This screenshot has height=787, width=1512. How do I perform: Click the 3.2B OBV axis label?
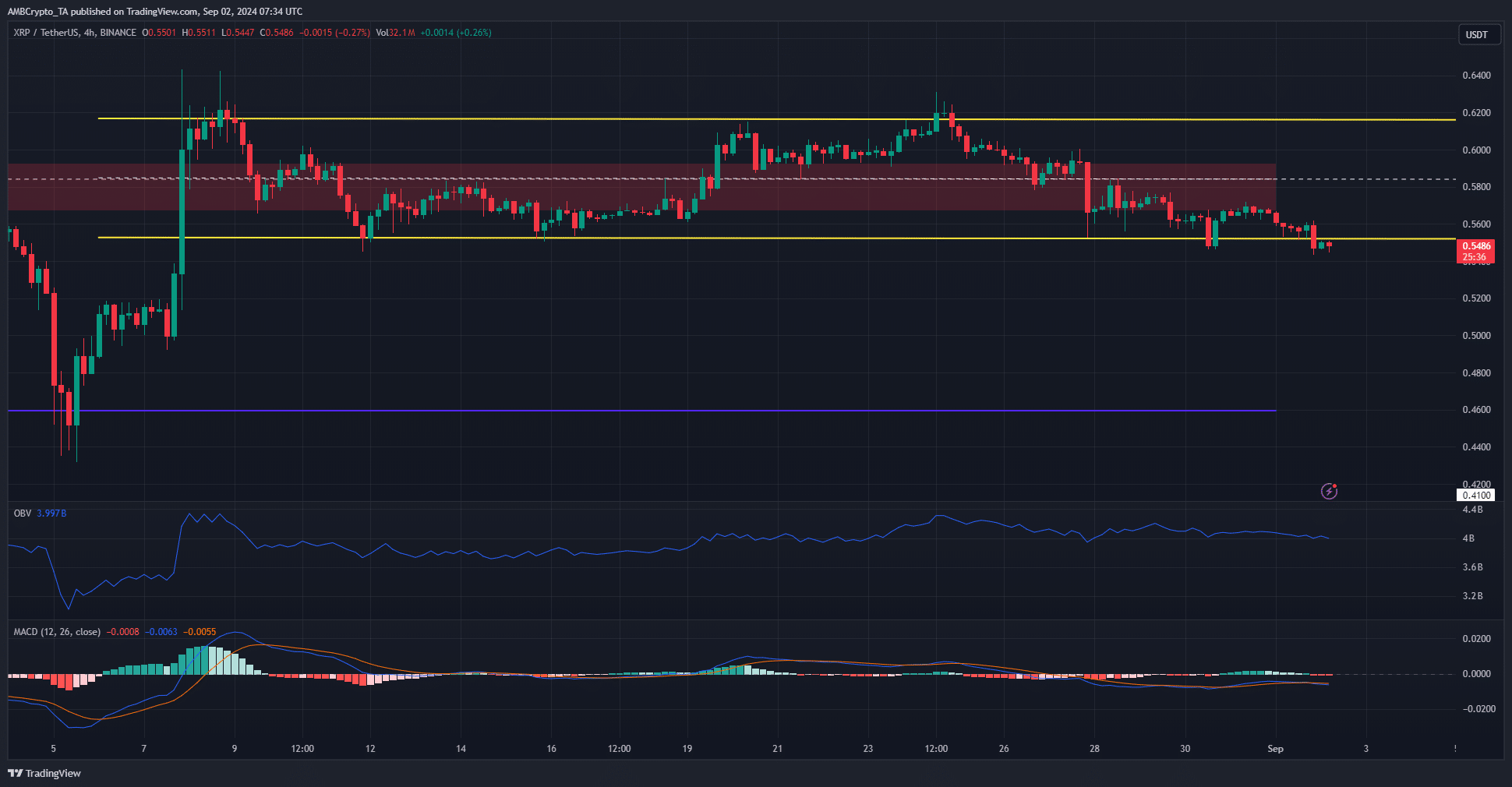pyautogui.click(x=1472, y=596)
